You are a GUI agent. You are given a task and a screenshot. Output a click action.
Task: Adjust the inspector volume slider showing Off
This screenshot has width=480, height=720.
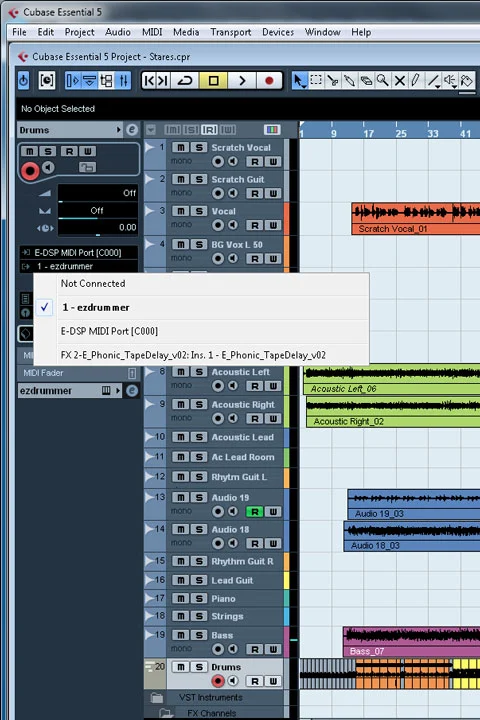point(97,193)
